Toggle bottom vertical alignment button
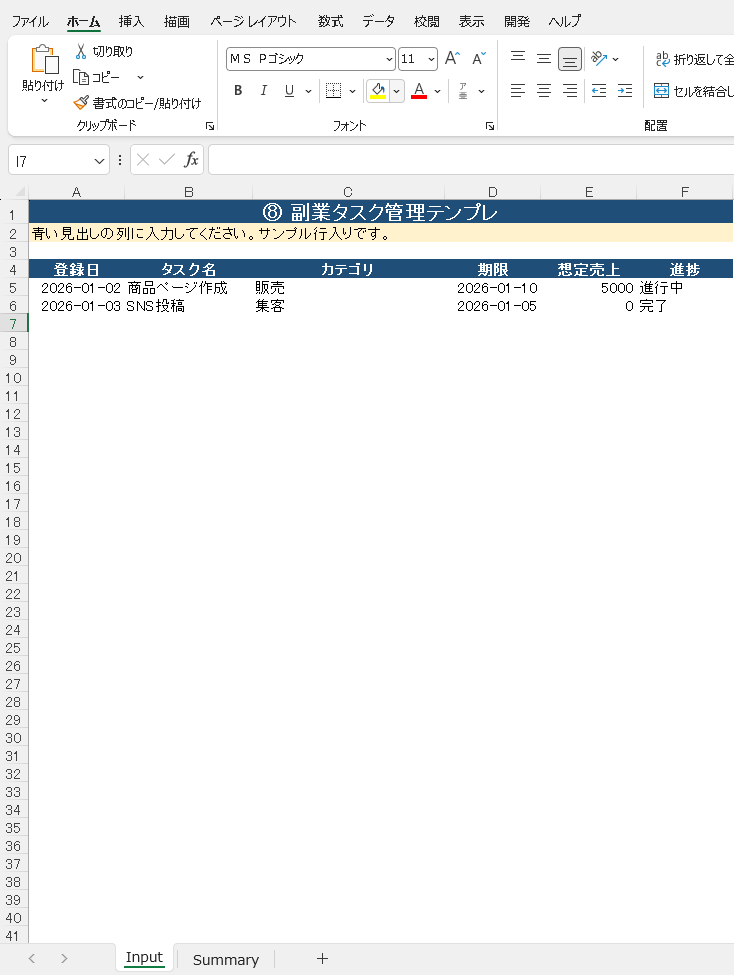Image resolution: width=734 pixels, height=975 pixels. pyautogui.click(x=570, y=59)
